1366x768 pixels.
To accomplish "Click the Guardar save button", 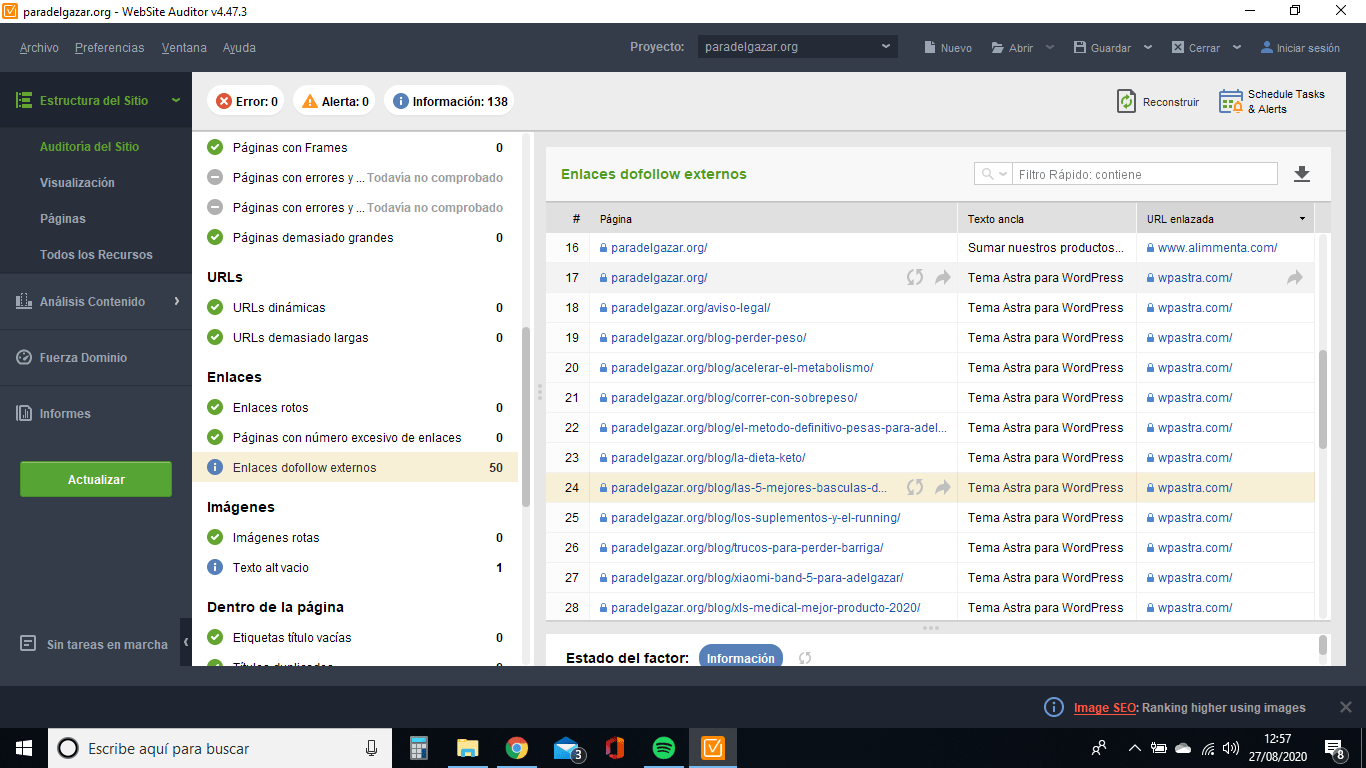I will tap(1101, 47).
